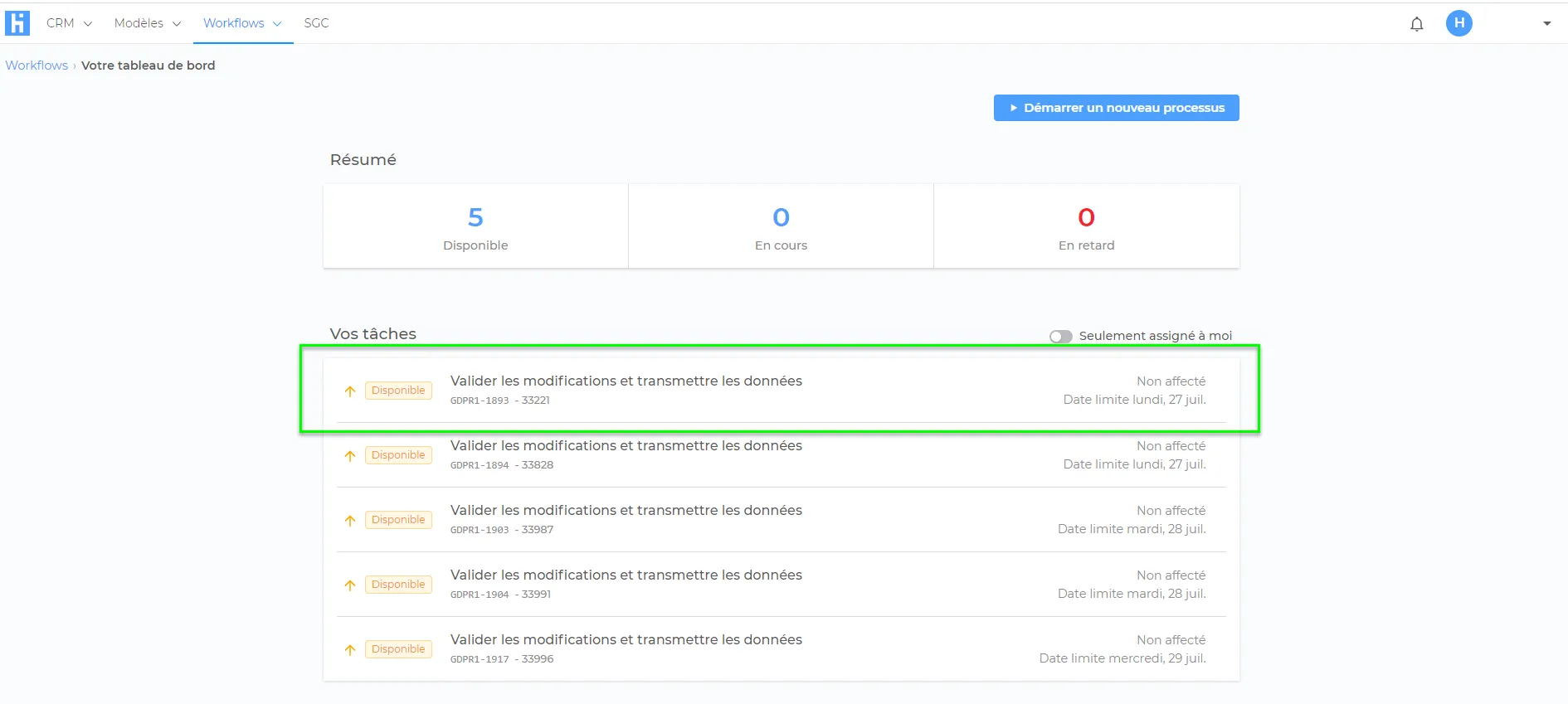Click 'GDPR1-1894 - 33828' reference text
1568x704 pixels.
(x=502, y=465)
